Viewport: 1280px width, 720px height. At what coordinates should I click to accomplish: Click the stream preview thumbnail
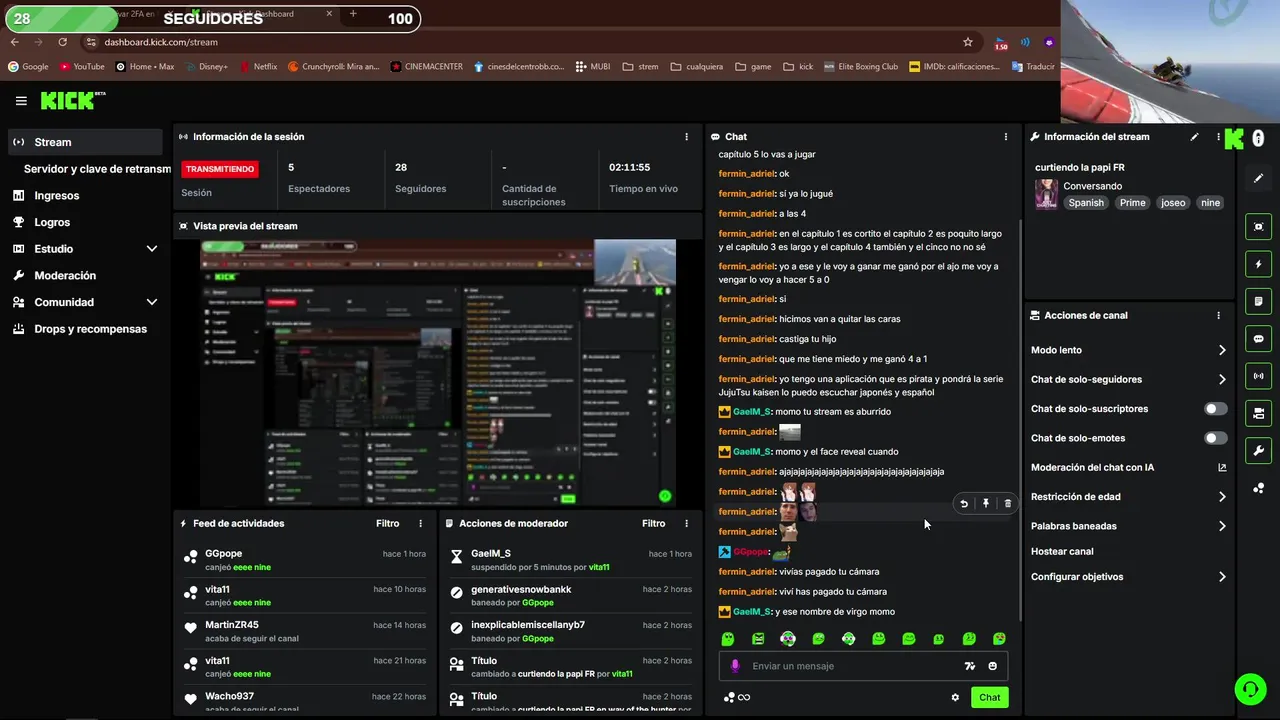point(438,373)
